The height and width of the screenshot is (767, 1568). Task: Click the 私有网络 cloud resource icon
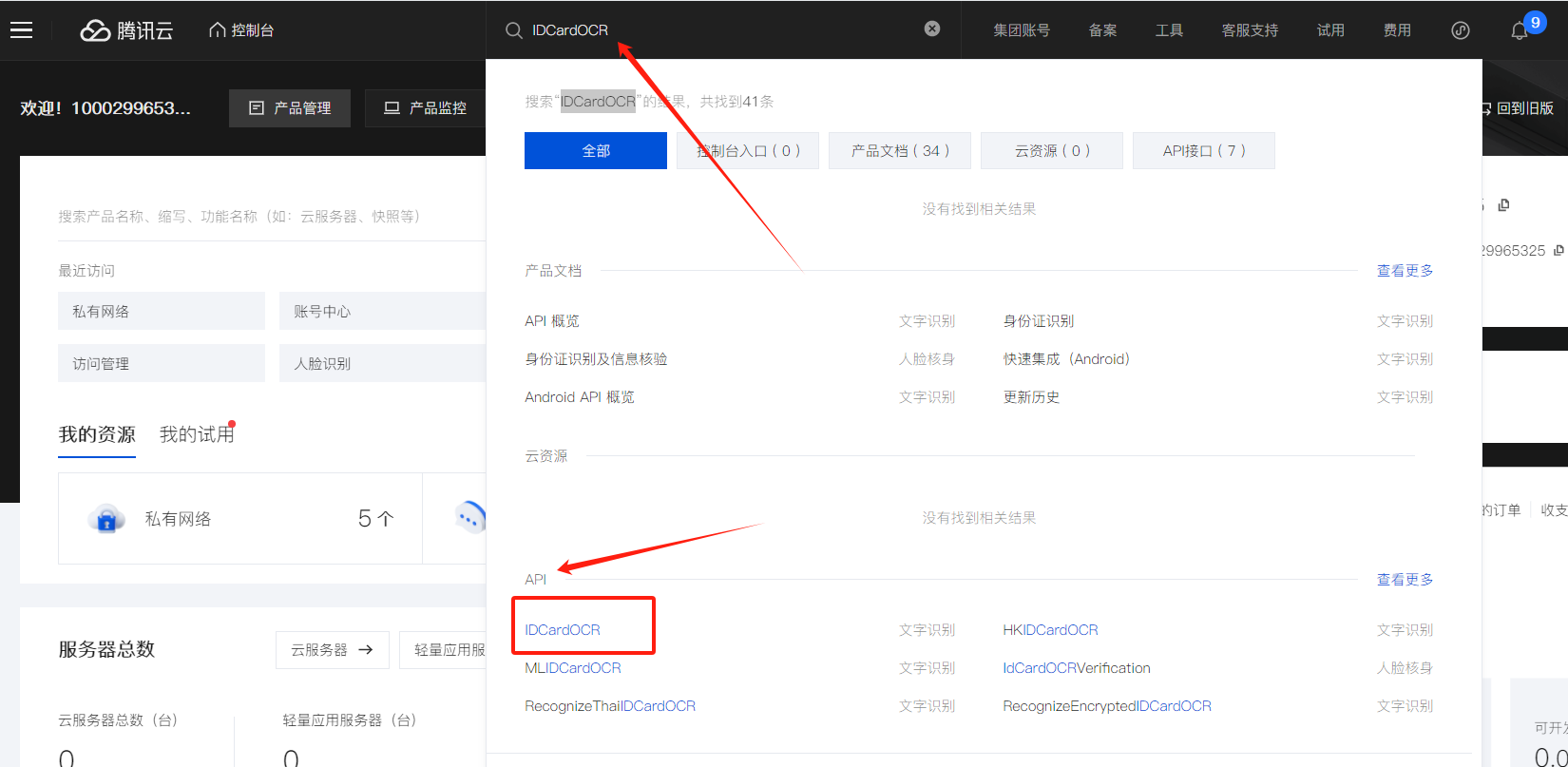106,519
